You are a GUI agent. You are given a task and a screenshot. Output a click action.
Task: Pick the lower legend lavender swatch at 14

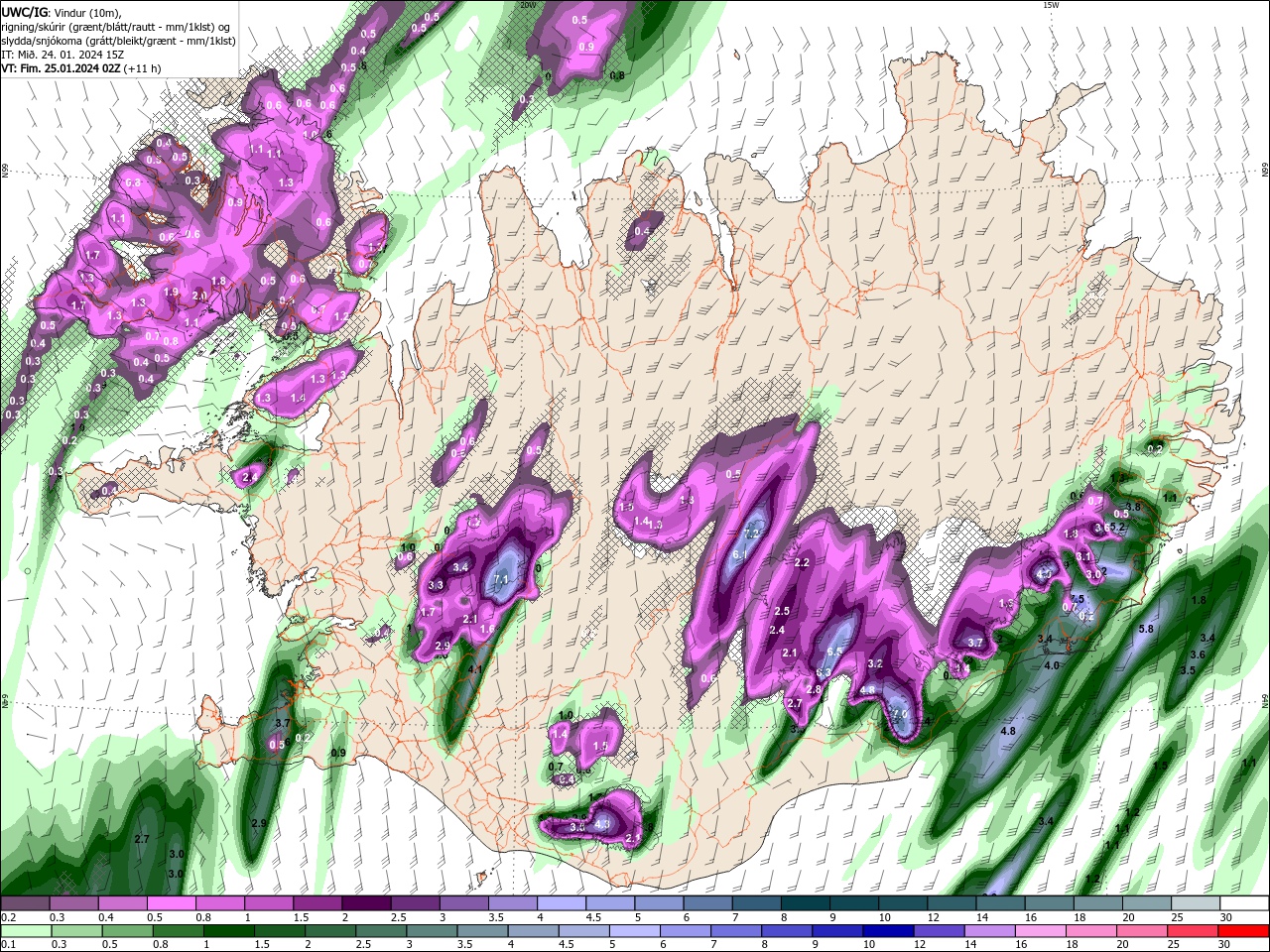click(988, 931)
